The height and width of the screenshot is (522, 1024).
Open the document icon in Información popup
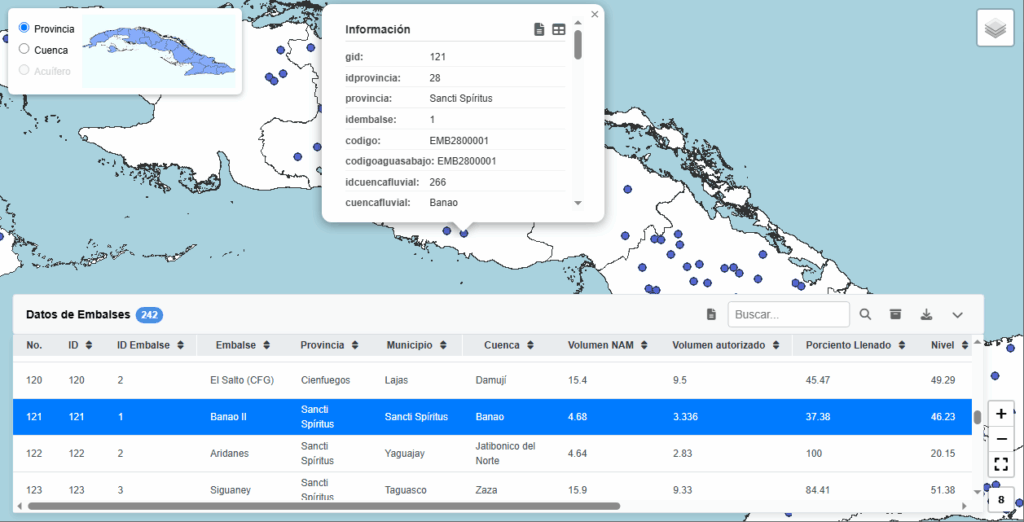540,30
